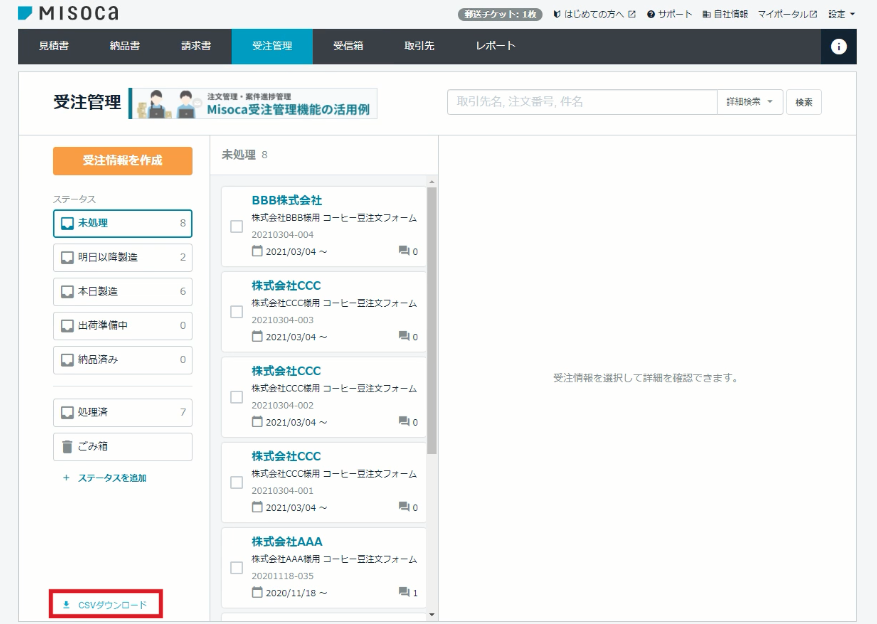Screen dimensions: 877x624
Task: Select the 本日製造 status filter
Action: pyautogui.click(x=122, y=291)
